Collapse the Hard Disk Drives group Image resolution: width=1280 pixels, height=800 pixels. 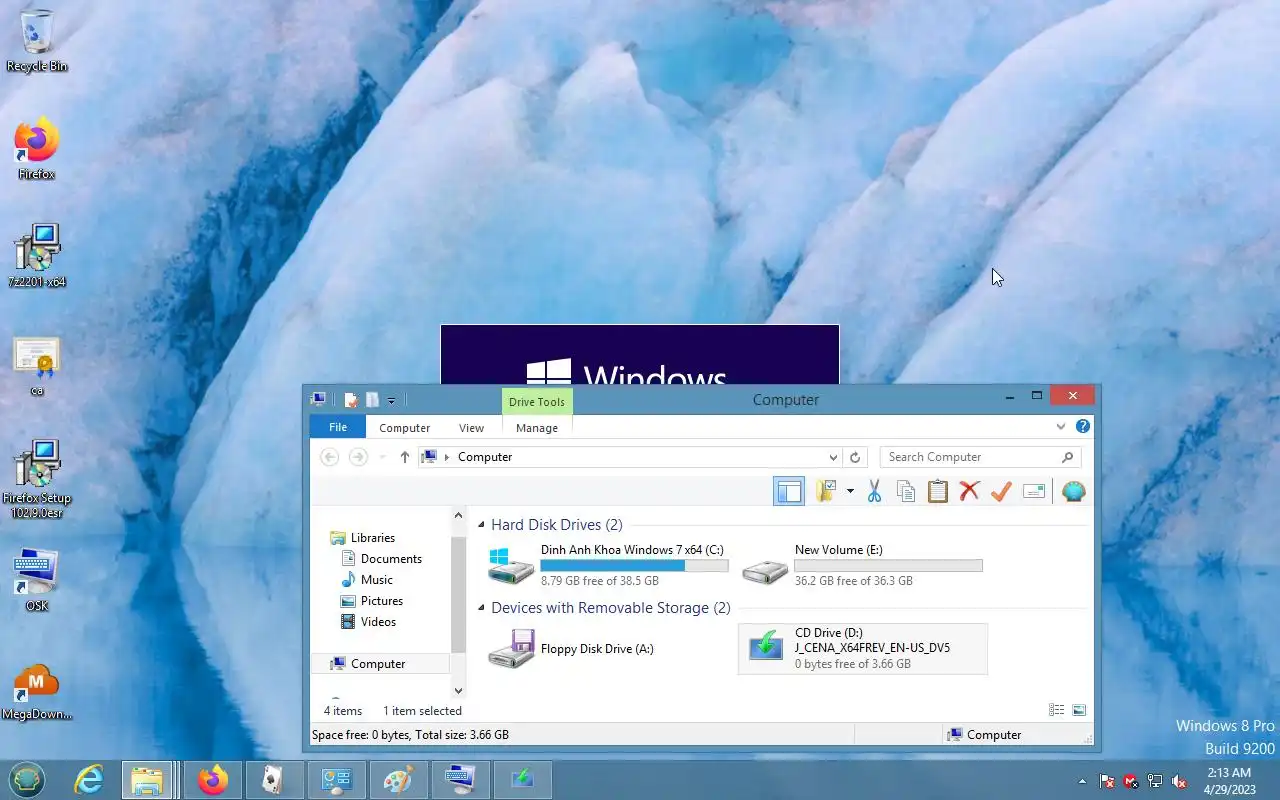[481, 525]
